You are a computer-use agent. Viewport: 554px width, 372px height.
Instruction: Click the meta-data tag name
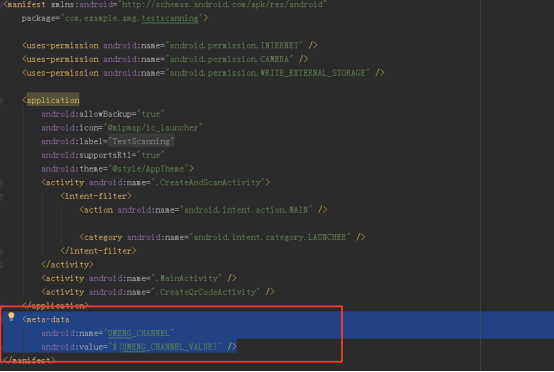tap(48, 319)
